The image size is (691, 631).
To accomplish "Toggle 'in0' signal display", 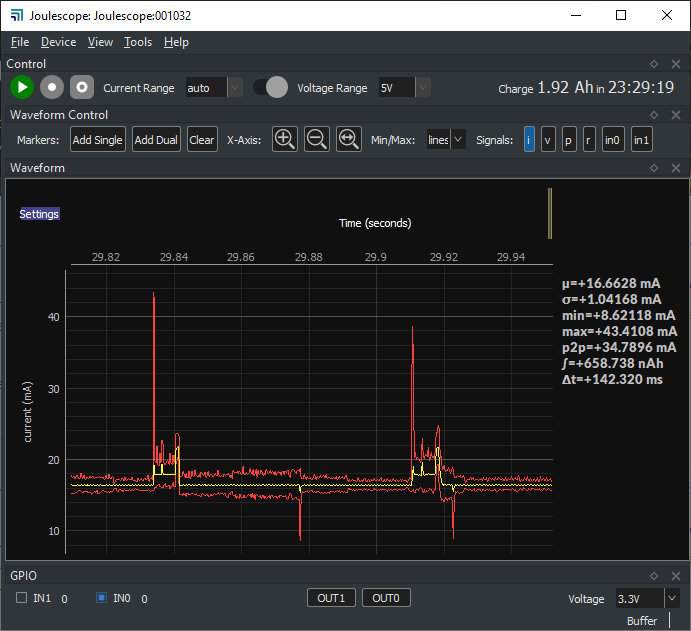I will click(x=613, y=140).
